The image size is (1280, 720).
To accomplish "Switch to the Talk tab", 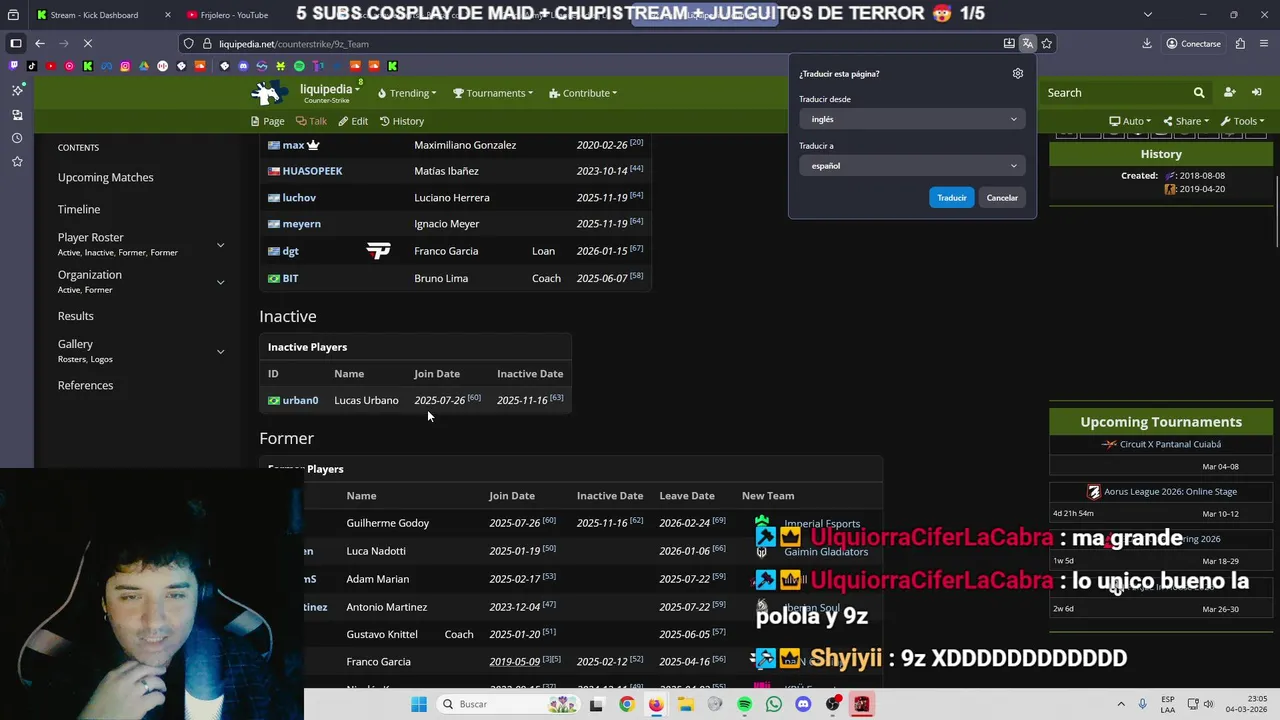I will pyautogui.click(x=311, y=121).
